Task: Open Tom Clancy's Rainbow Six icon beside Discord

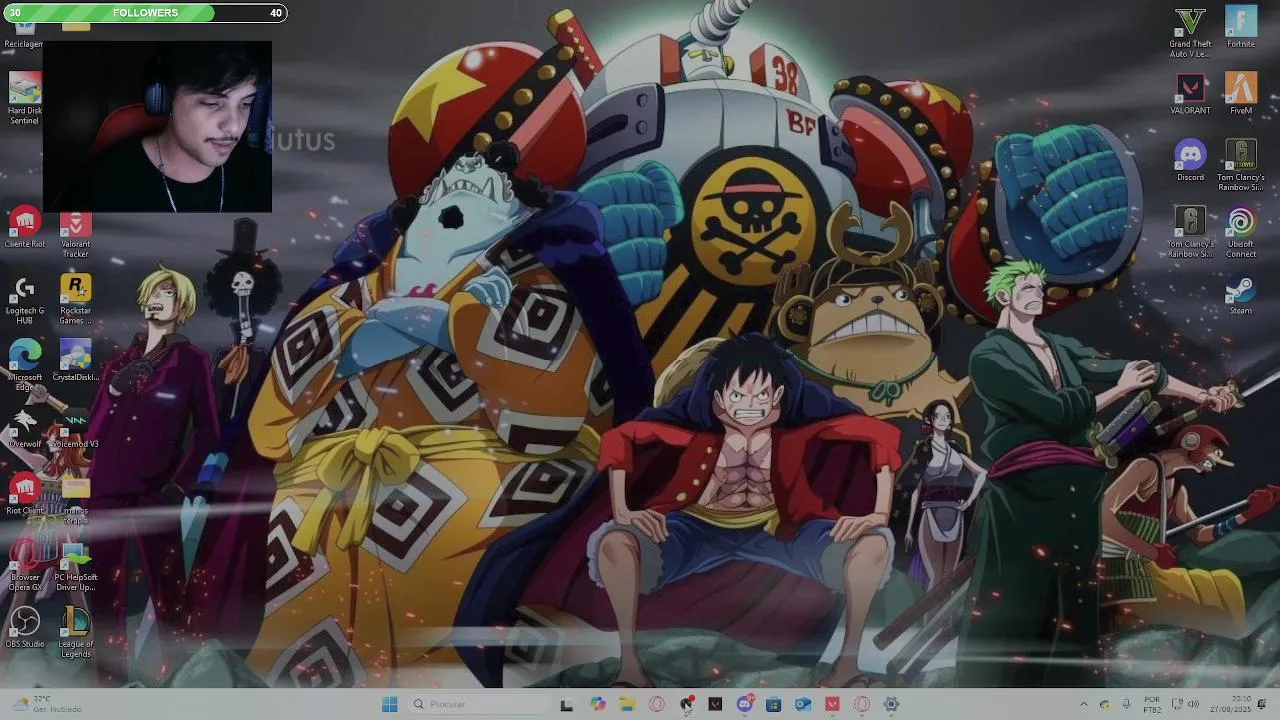Action: (x=1241, y=166)
